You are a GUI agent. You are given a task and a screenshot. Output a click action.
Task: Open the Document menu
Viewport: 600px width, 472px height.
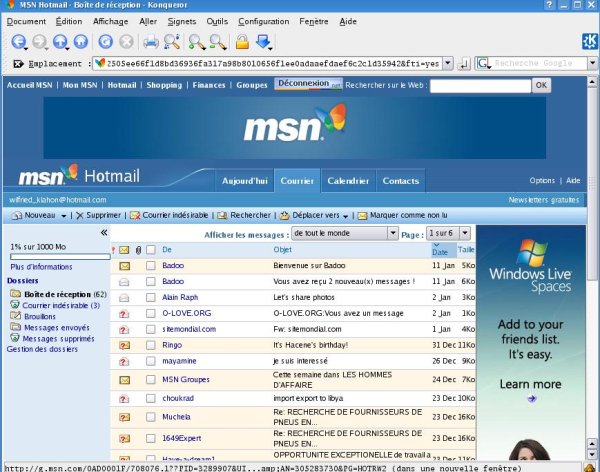26,21
